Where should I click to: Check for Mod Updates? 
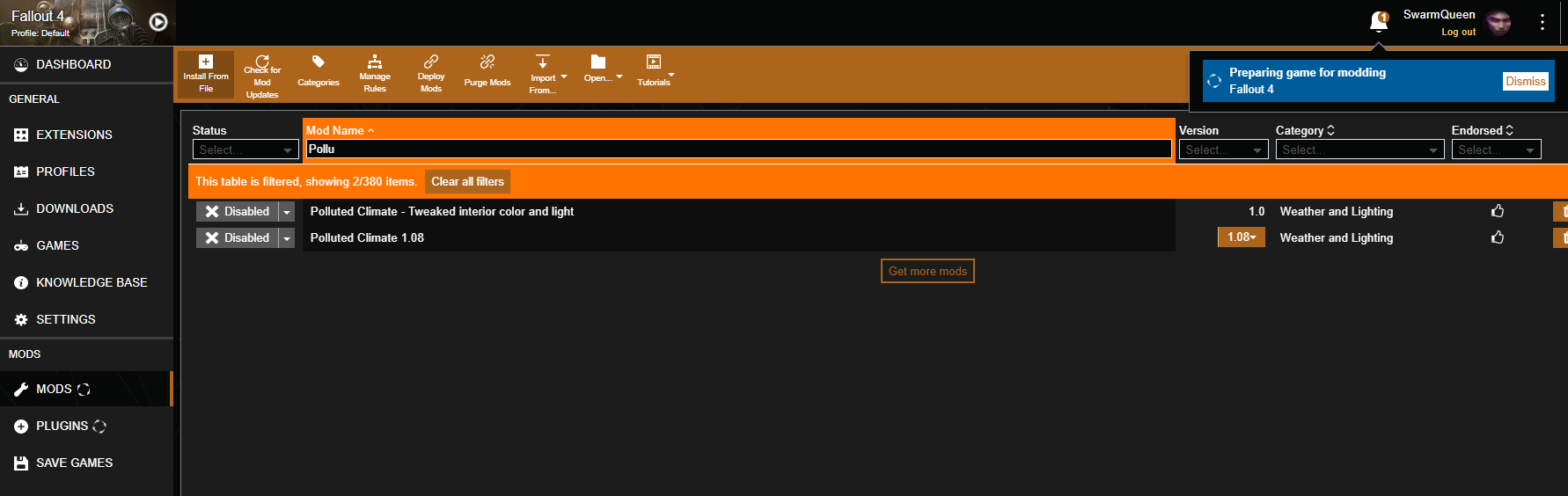click(262, 77)
